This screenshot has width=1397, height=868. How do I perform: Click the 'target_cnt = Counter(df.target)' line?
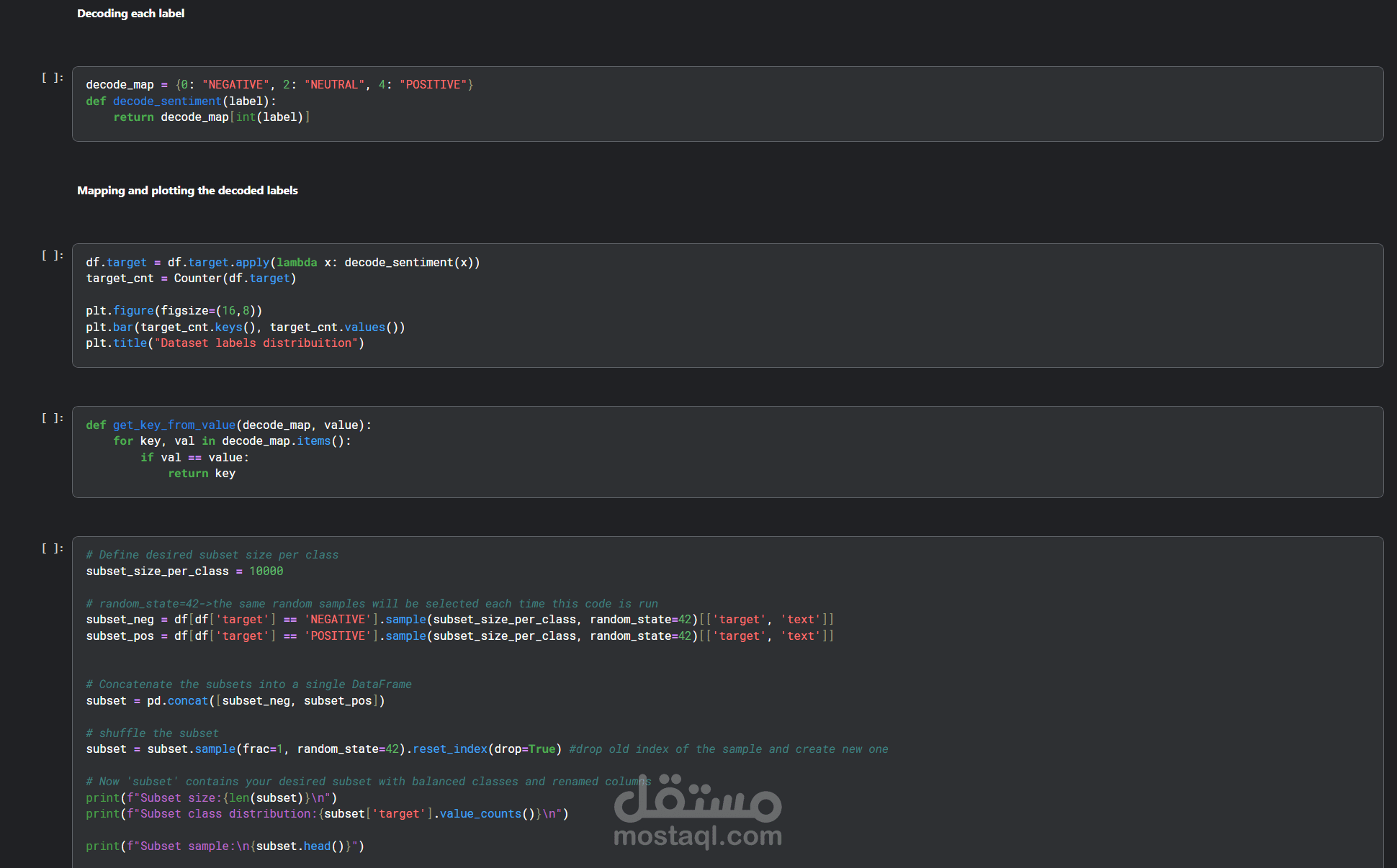pos(191,279)
